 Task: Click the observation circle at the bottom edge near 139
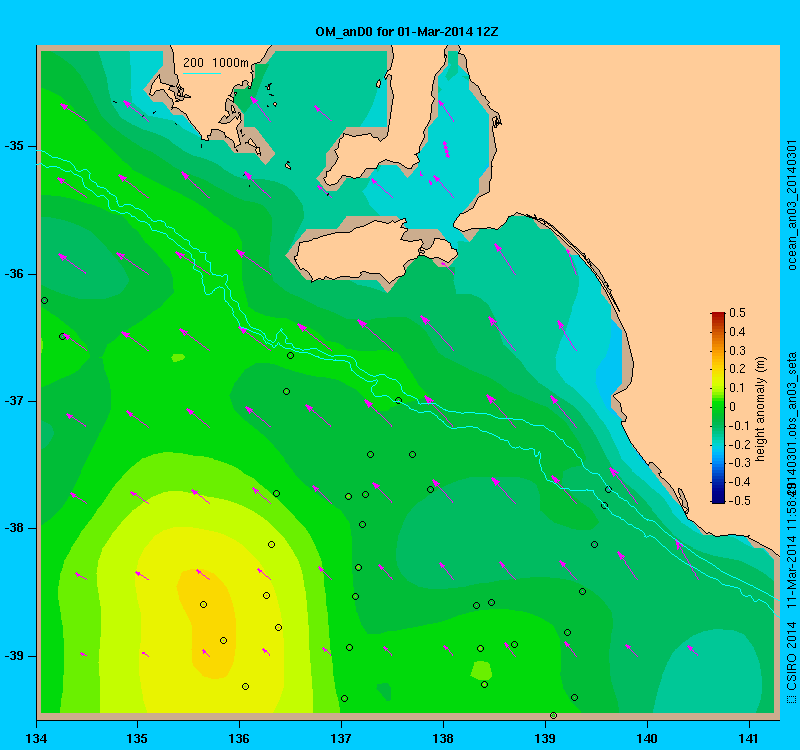click(x=554, y=715)
